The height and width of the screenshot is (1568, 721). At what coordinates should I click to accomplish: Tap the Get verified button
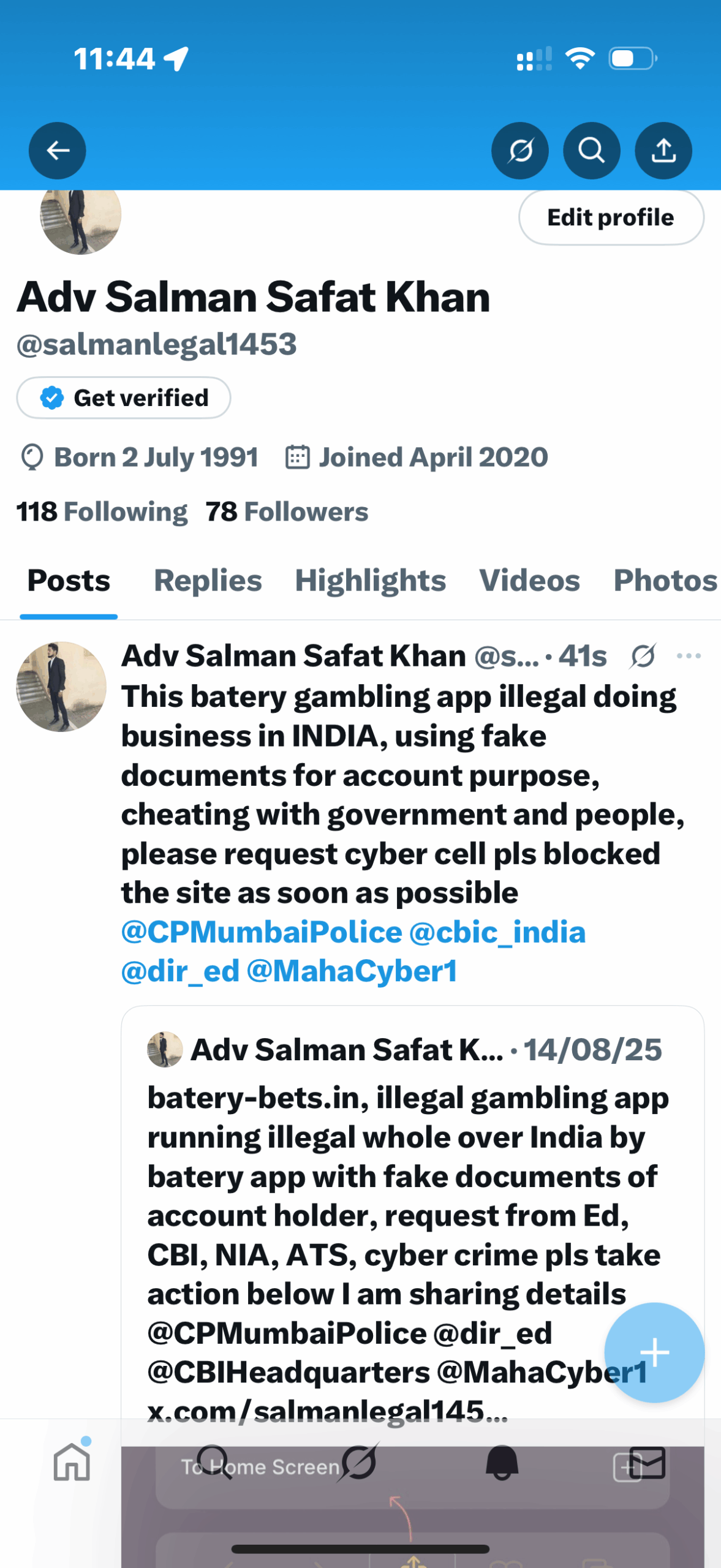click(x=124, y=398)
